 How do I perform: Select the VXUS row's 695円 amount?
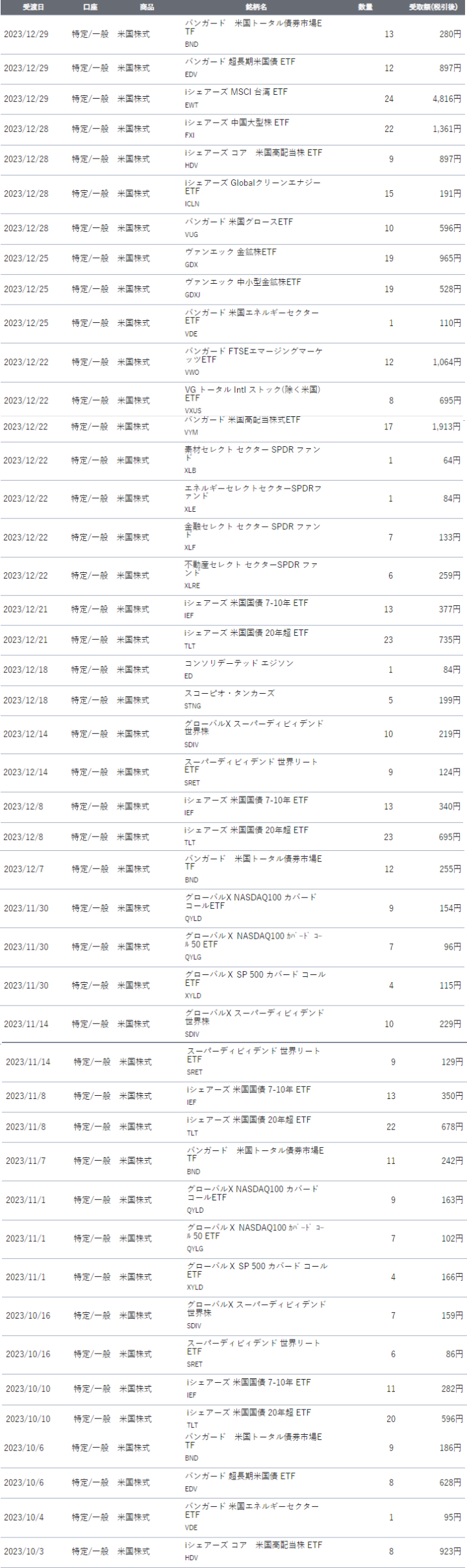tap(449, 401)
